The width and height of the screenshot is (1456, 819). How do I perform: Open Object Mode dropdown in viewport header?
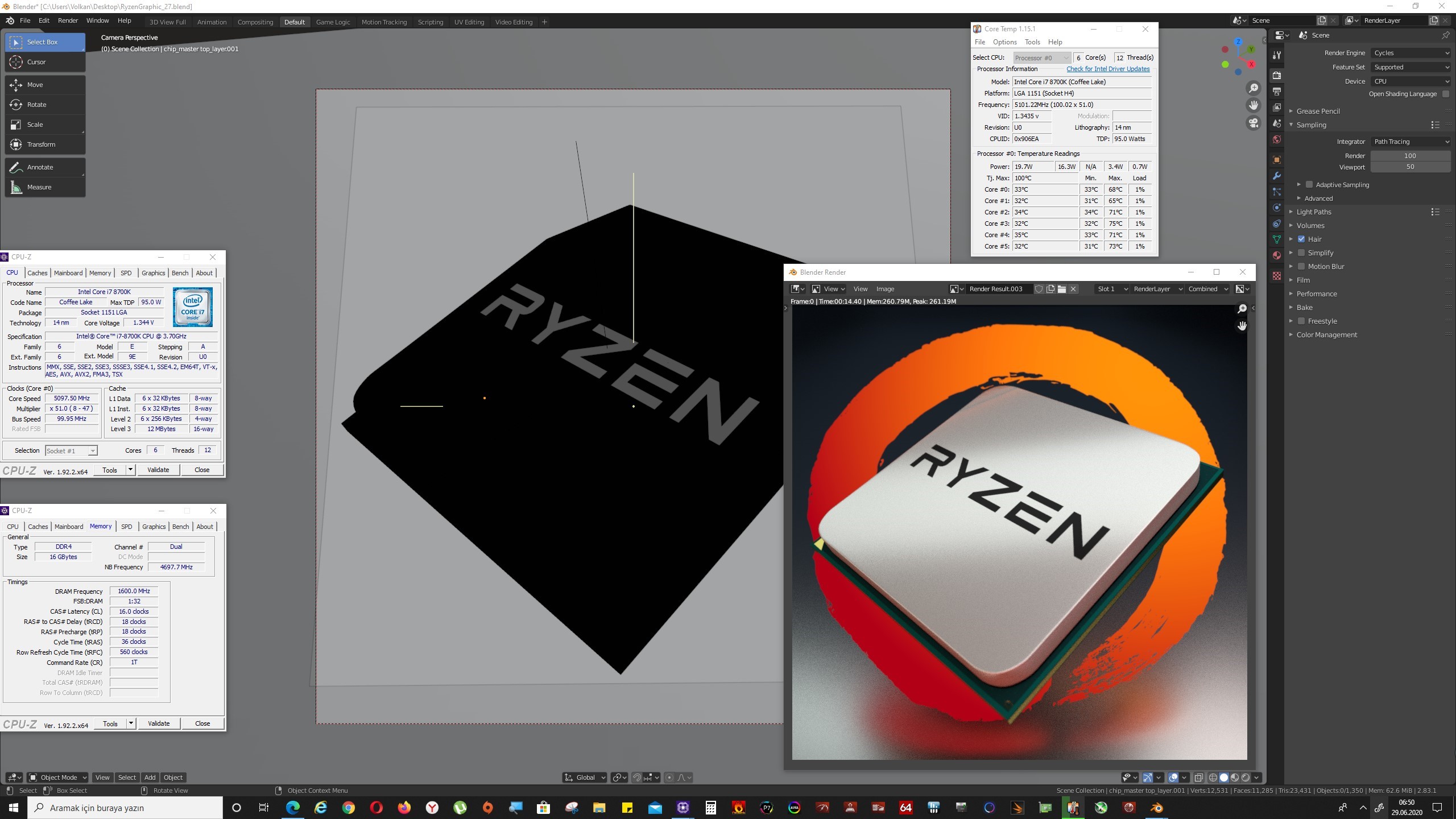click(x=57, y=777)
